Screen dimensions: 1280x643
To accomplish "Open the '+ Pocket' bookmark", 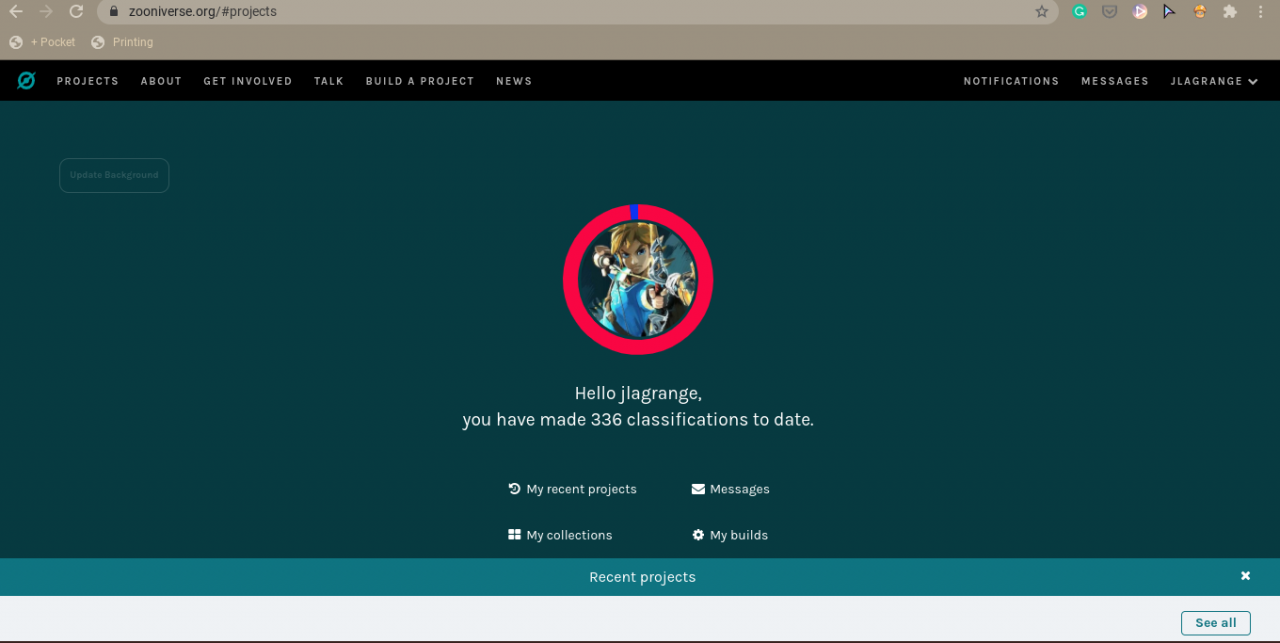I will coord(43,42).
